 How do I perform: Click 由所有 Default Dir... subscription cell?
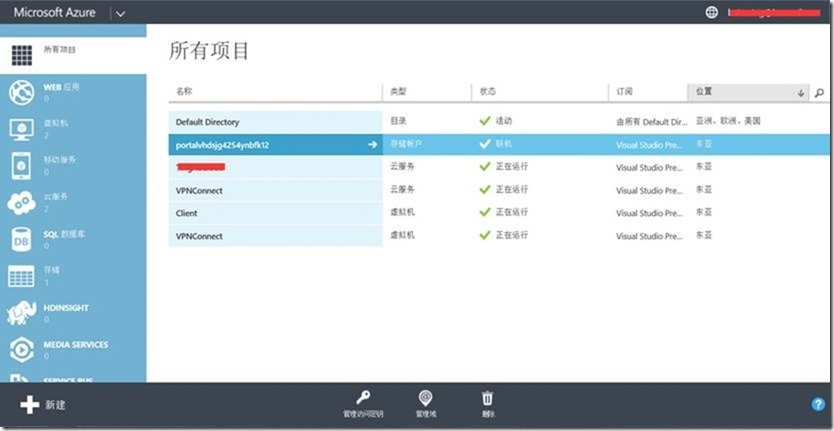(652, 122)
